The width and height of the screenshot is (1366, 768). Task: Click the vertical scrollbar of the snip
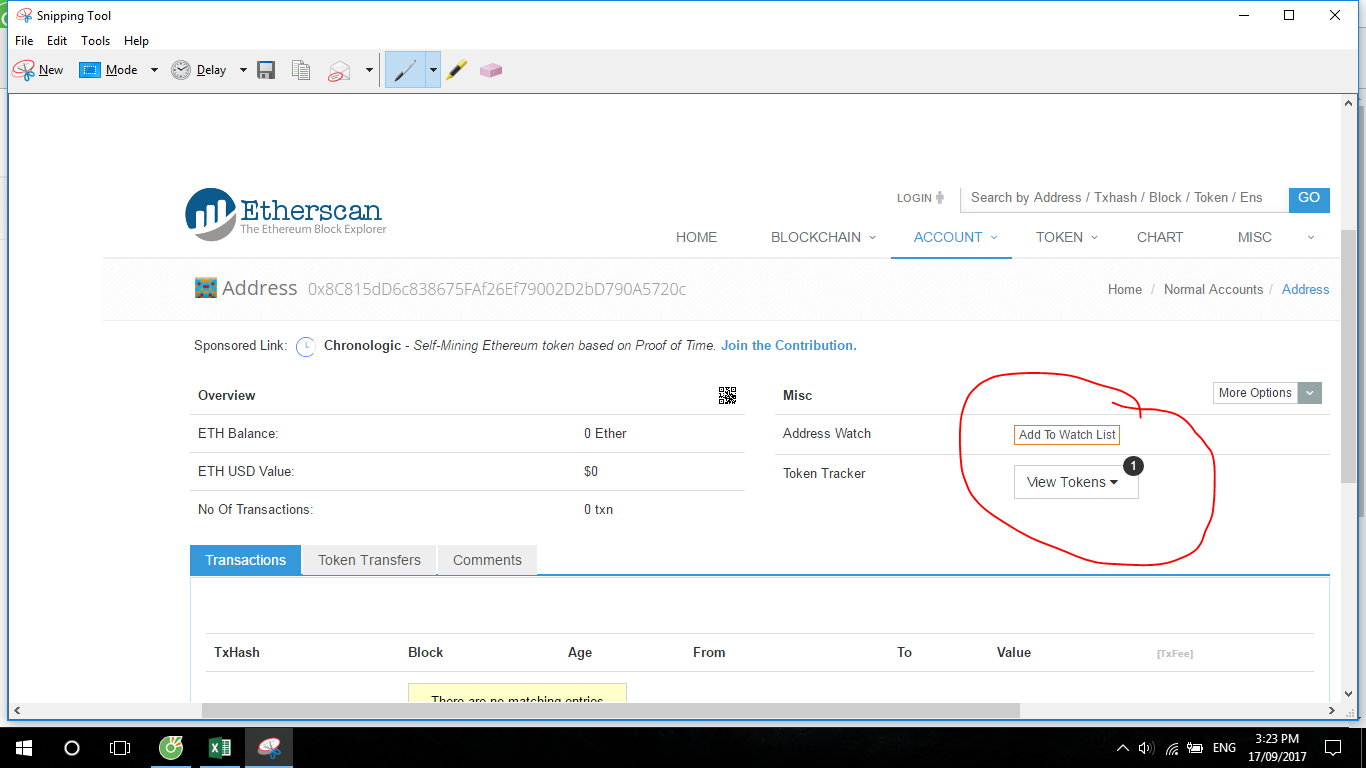point(1348,356)
